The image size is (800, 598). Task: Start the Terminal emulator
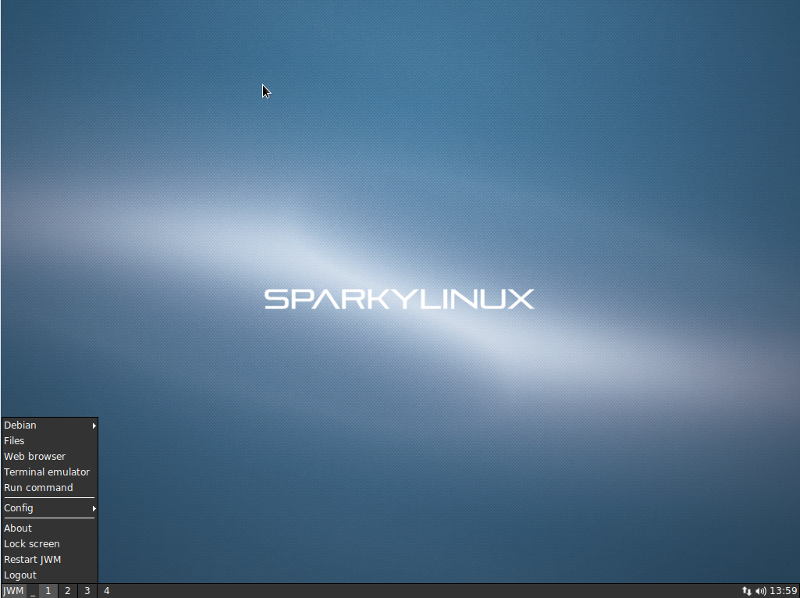(49, 472)
